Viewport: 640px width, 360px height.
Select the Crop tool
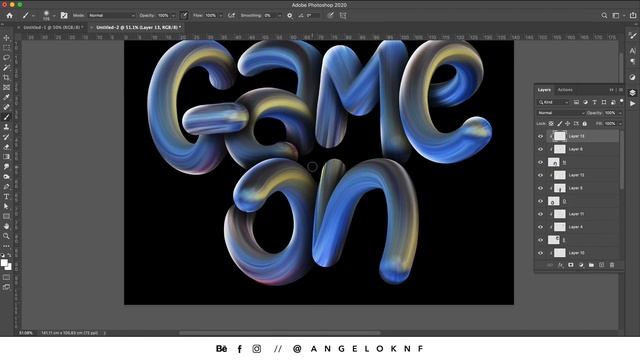click(x=6, y=78)
